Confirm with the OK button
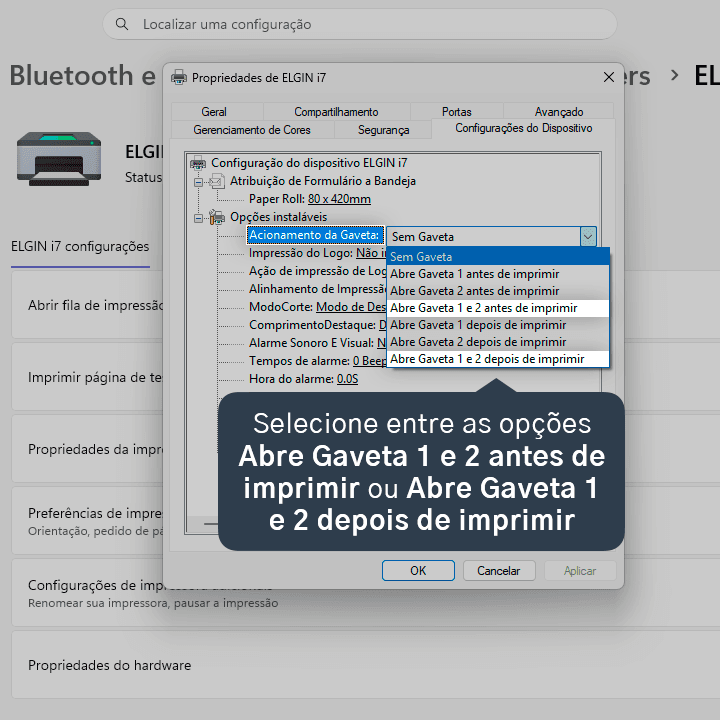The image size is (720, 720). tap(418, 570)
